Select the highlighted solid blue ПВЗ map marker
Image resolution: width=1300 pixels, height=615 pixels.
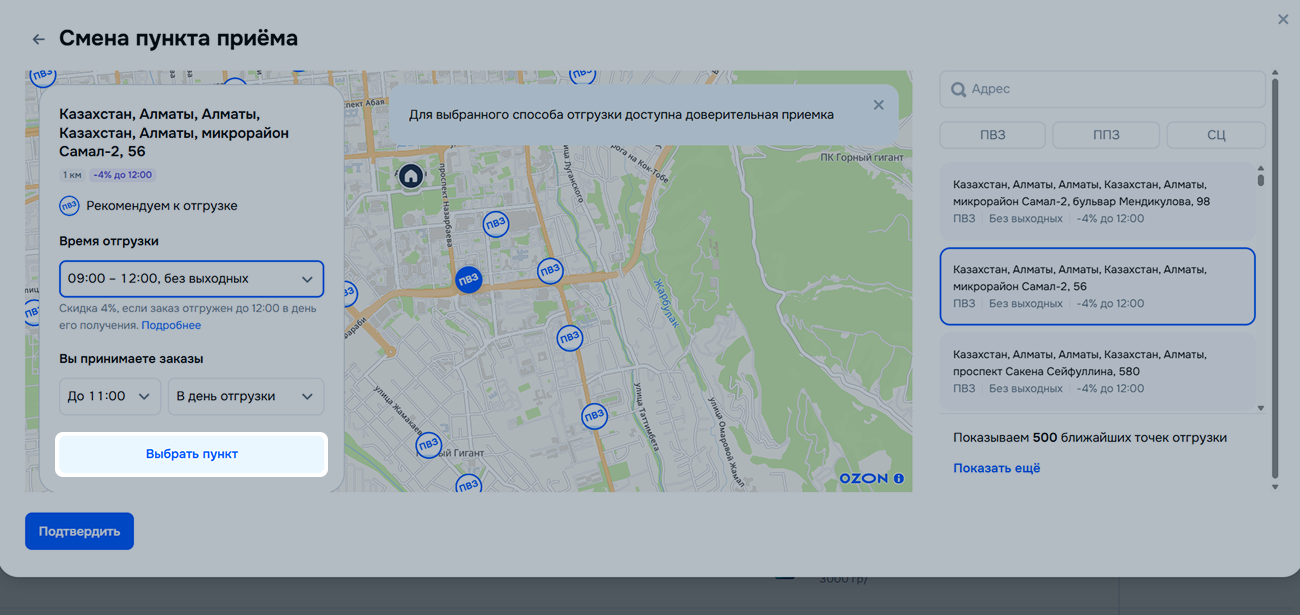(x=468, y=280)
